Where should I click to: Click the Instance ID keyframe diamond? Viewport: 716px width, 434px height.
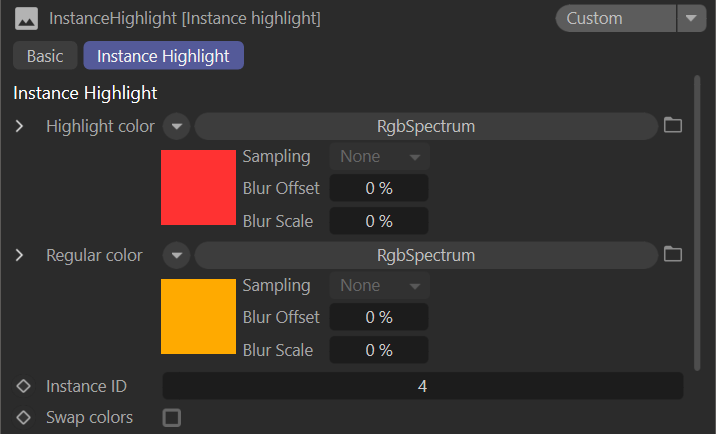(x=24, y=386)
